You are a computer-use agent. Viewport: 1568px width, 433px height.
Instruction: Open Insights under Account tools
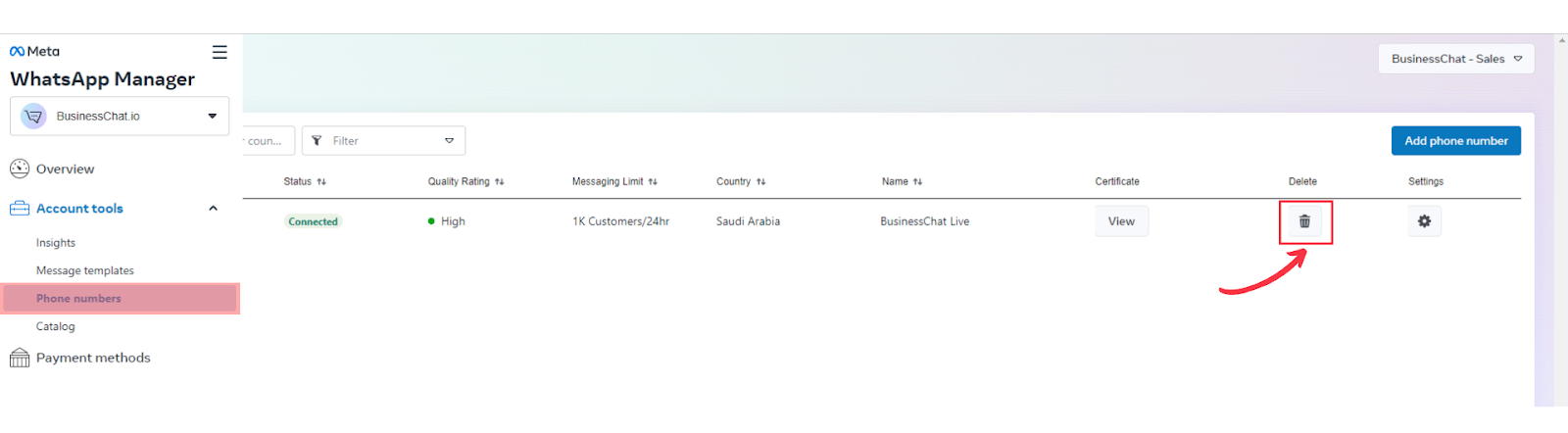point(56,243)
